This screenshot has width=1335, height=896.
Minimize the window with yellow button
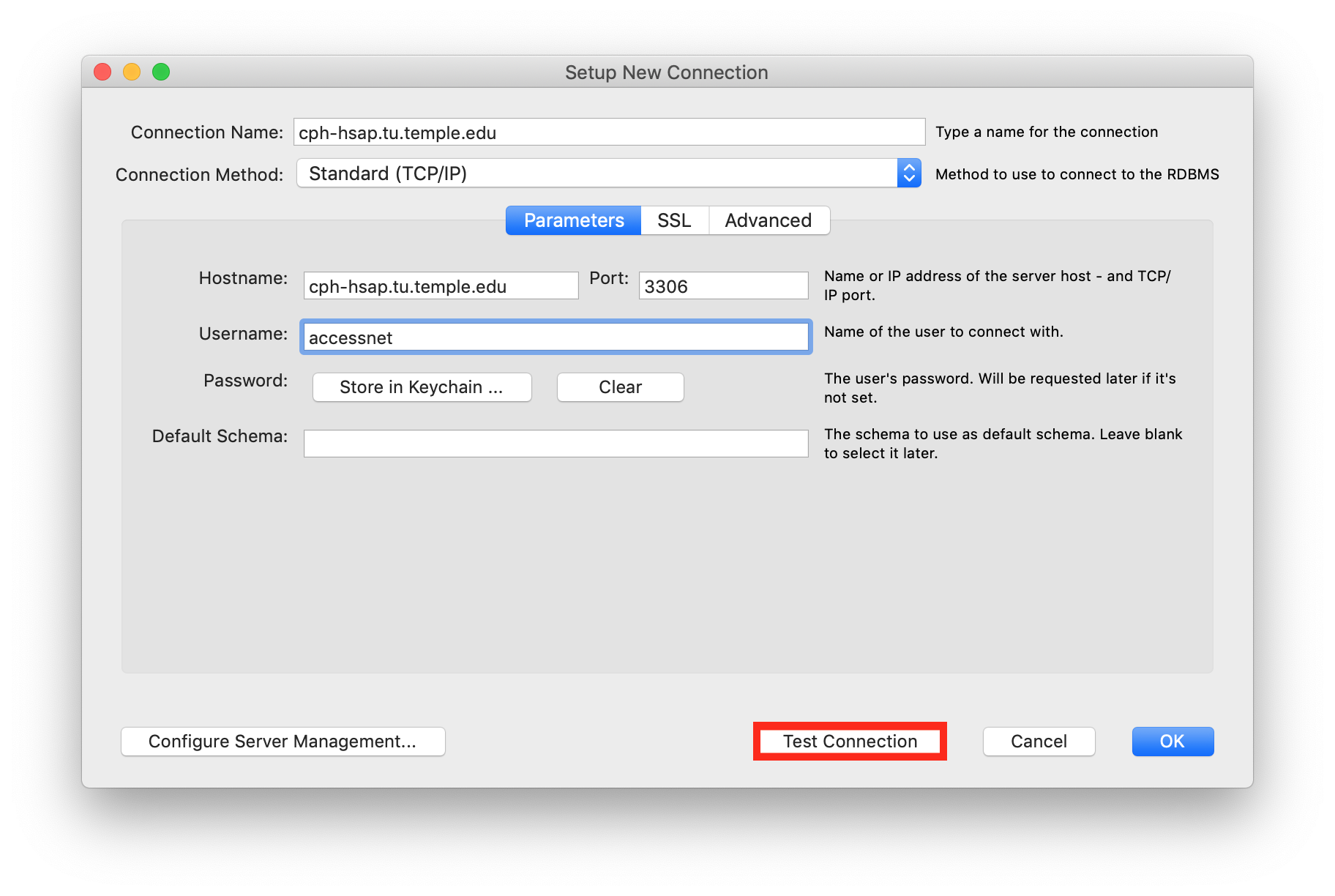[132, 72]
